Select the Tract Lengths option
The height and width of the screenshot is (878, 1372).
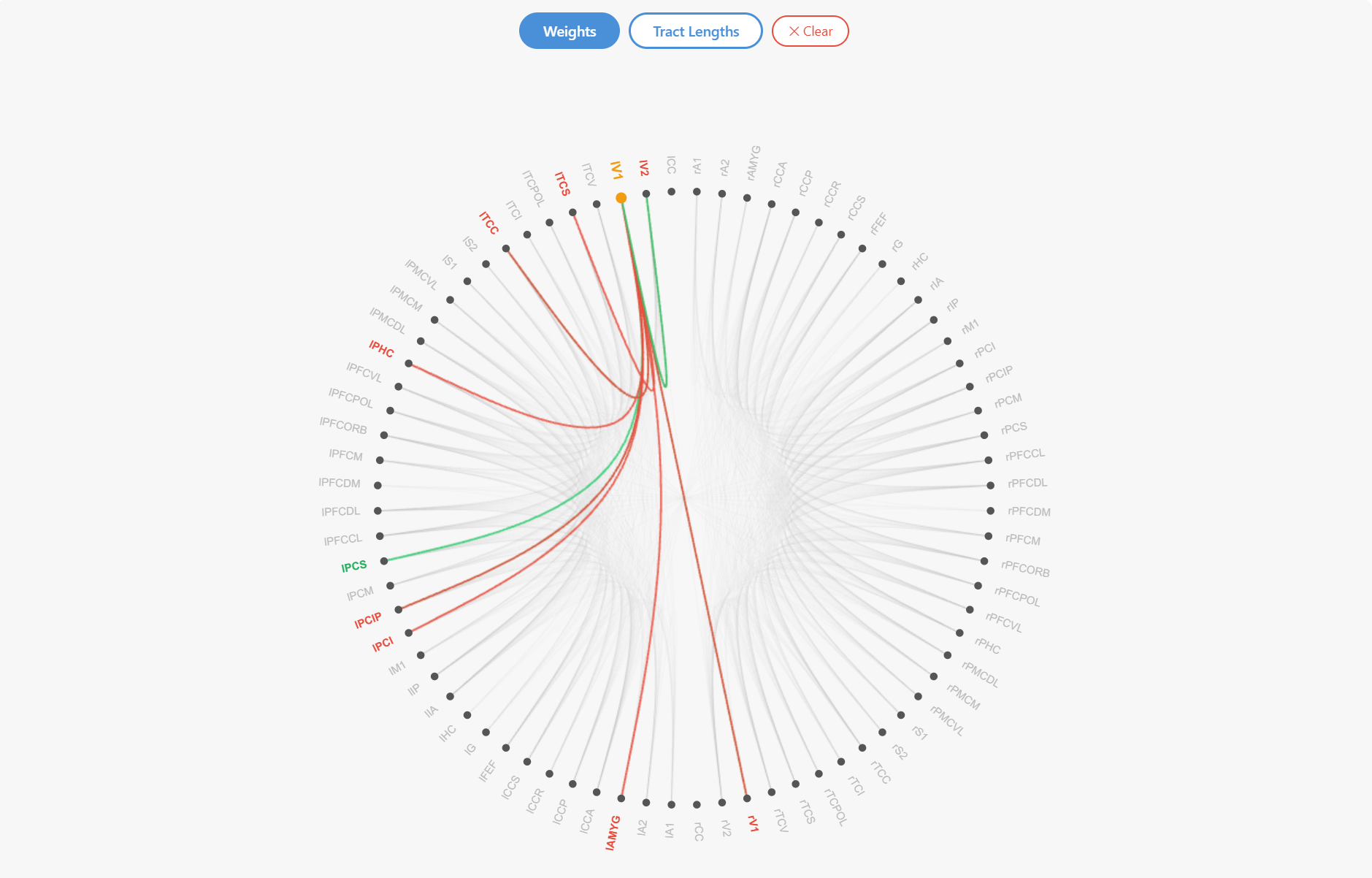pos(696,31)
